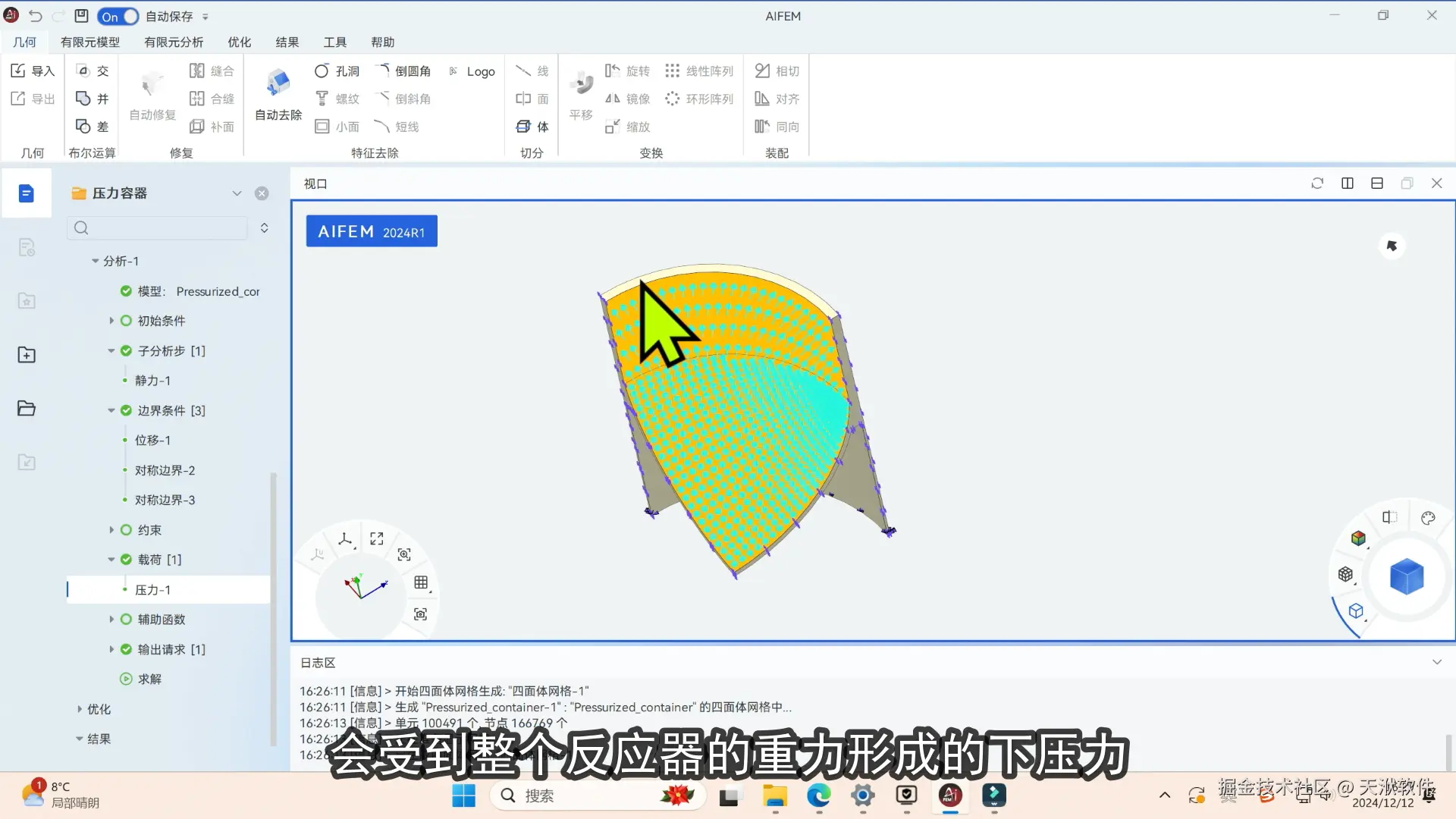Open the 有限元分析 ribbon tab
The image size is (1456, 819).
[174, 42]
